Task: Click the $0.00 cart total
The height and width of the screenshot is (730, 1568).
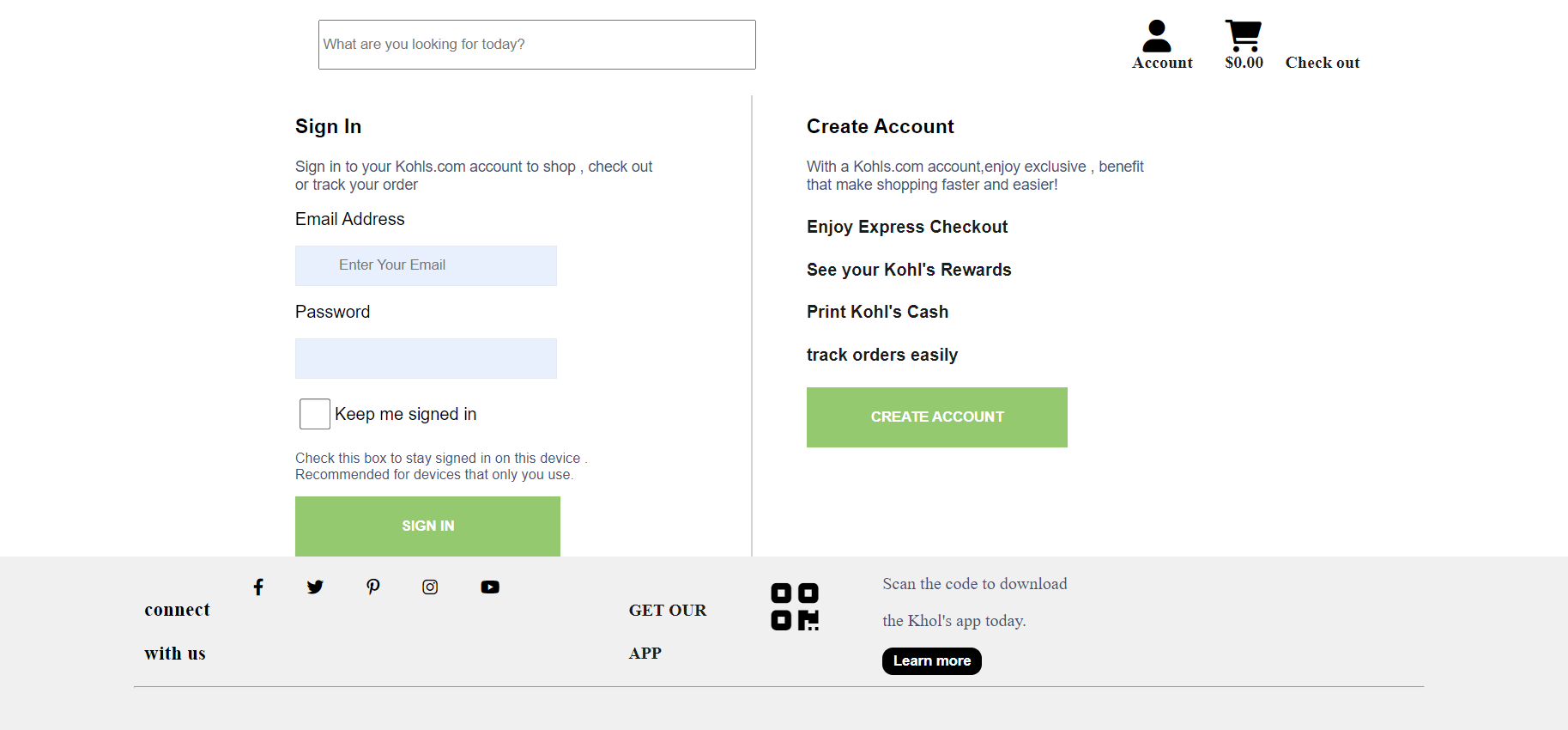Action: pyautogui.click(x=1243, y=62)
